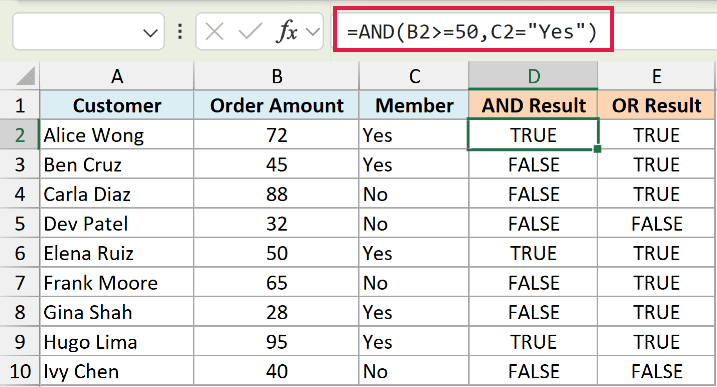The image size is (717, 387).
Task: Select the Elena Ruiz cell
Action: [x=117, y=253]
